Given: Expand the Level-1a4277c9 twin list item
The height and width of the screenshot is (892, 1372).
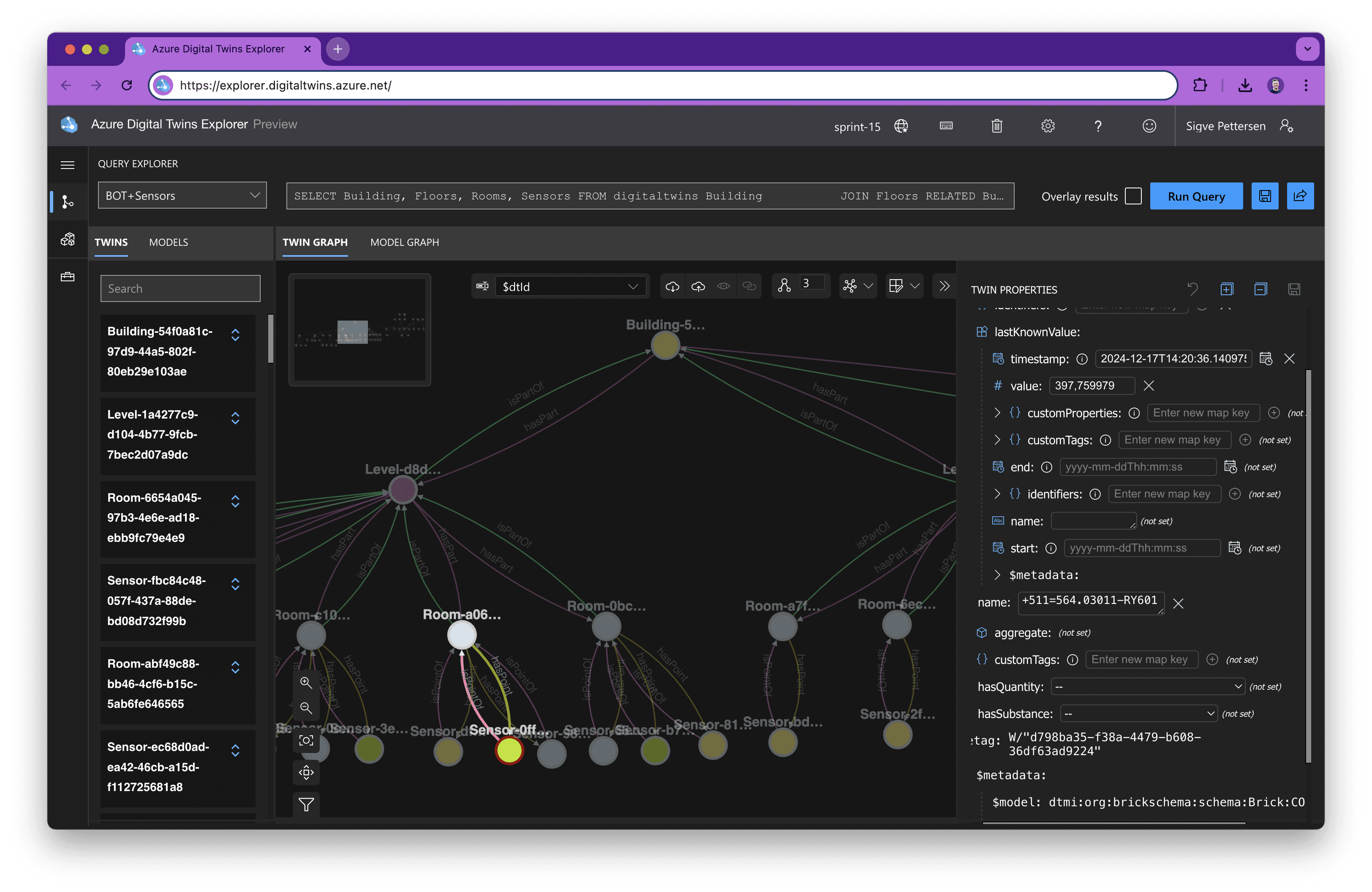Looking at the screenshot, I should point(235,418).
